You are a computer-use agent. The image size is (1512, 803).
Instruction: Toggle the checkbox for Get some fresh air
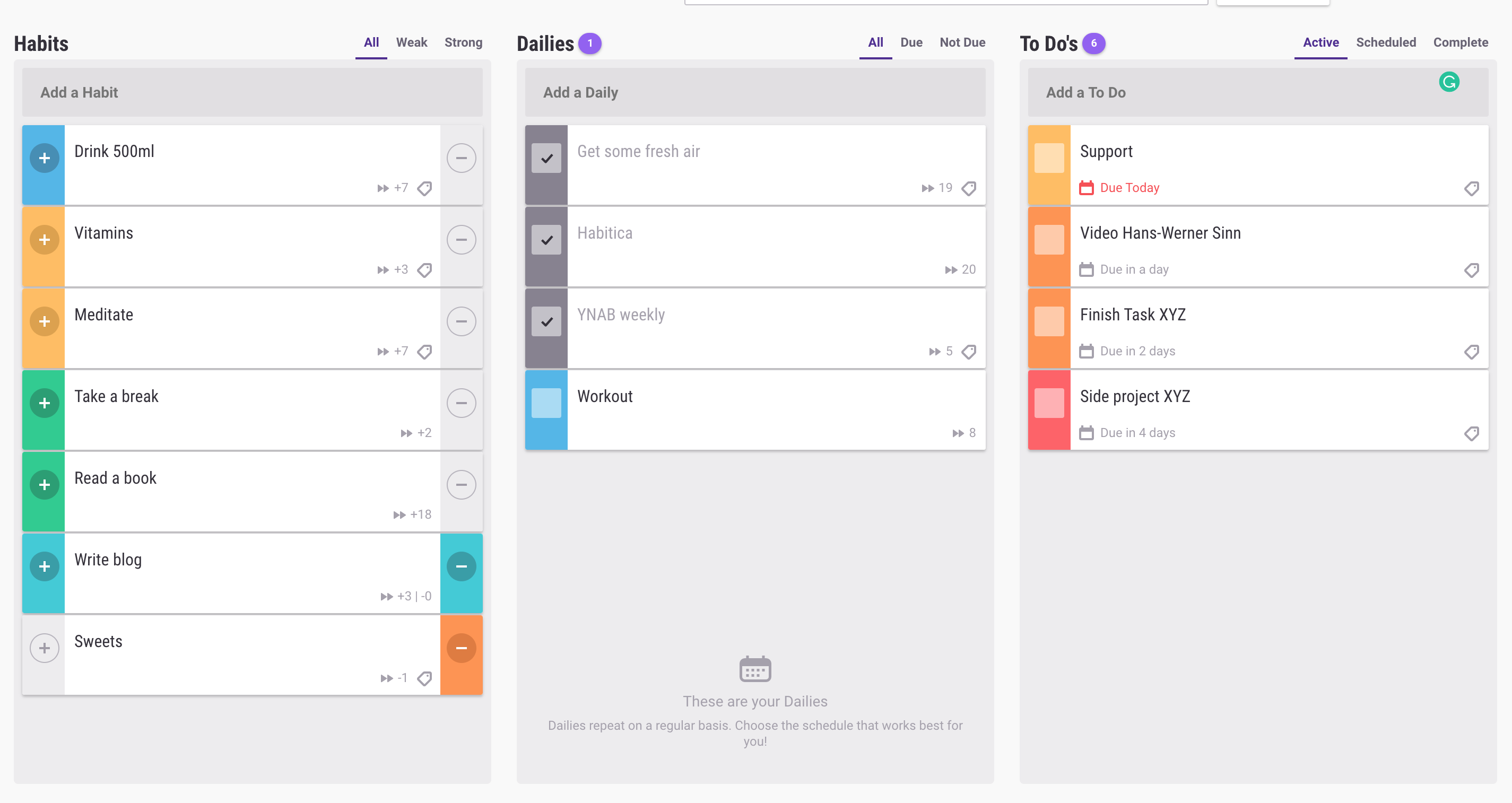click(547, 157)
